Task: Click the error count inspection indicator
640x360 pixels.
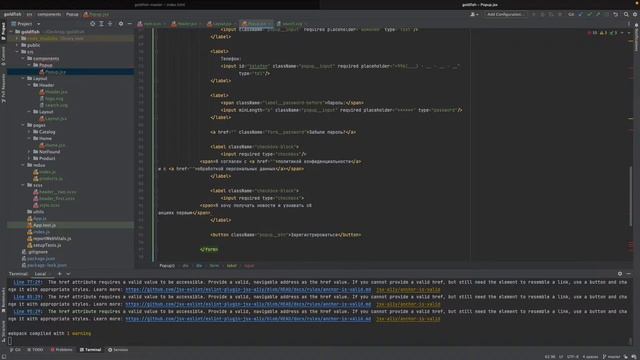Action: (x=592, y=33)
